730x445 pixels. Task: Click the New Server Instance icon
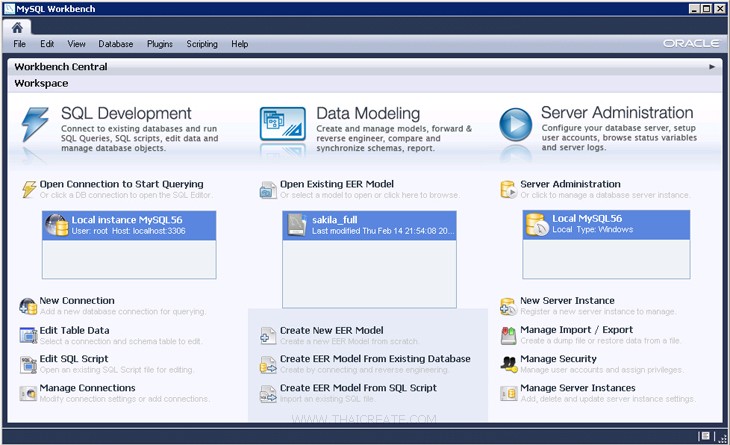coord(508,306)
